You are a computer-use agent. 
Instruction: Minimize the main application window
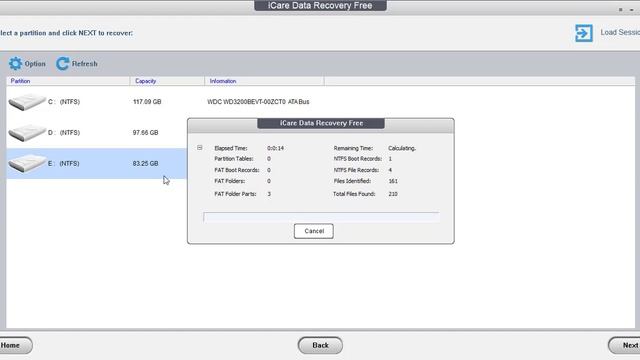[631, 9]
